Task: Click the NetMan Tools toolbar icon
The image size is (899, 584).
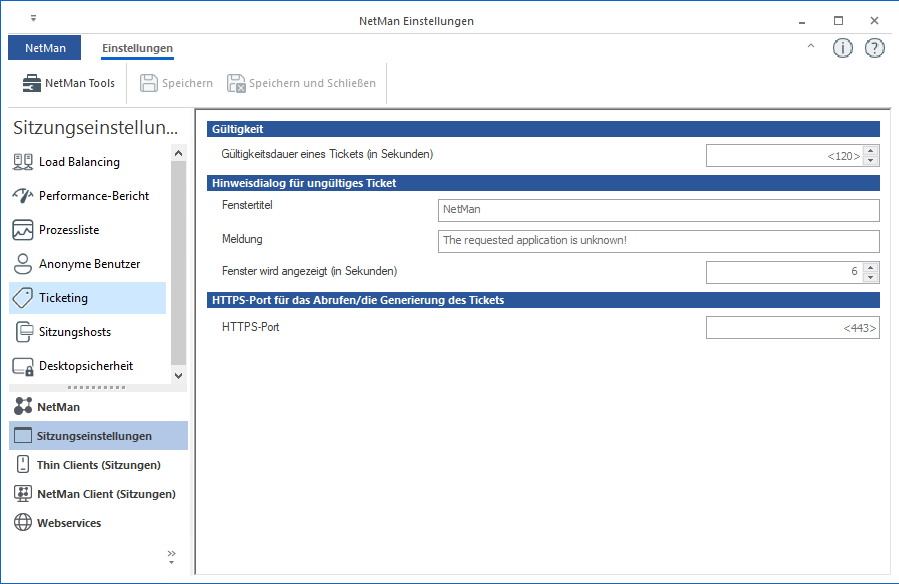Action: [66, 83]
